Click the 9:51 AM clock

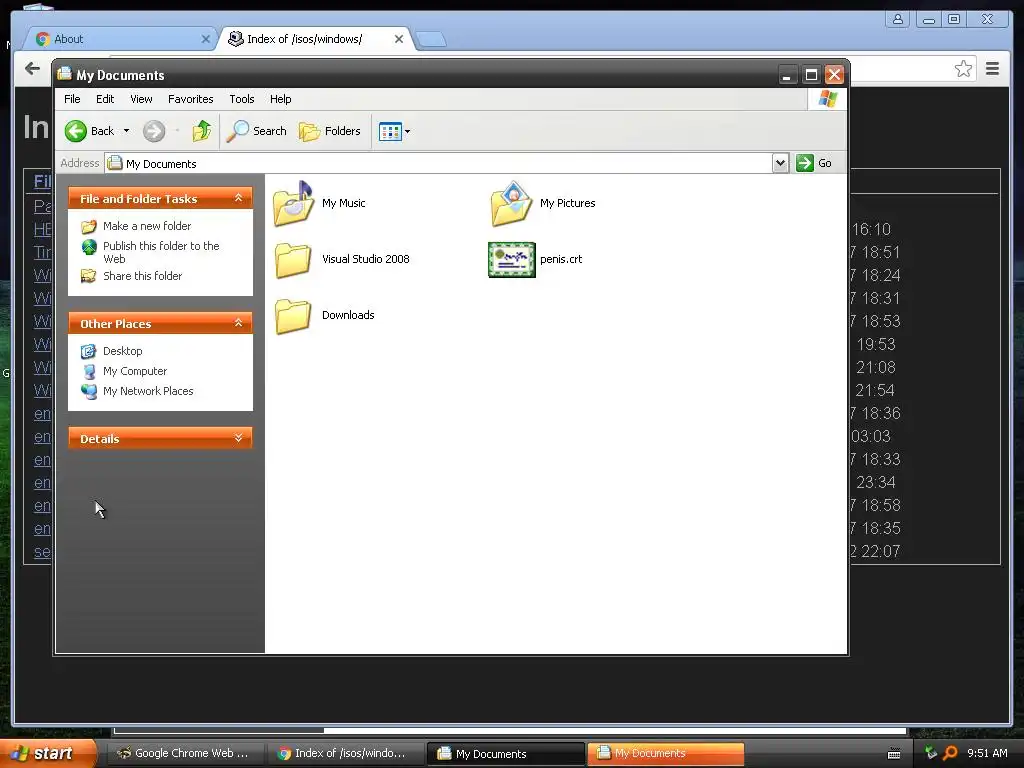point(987,754)
